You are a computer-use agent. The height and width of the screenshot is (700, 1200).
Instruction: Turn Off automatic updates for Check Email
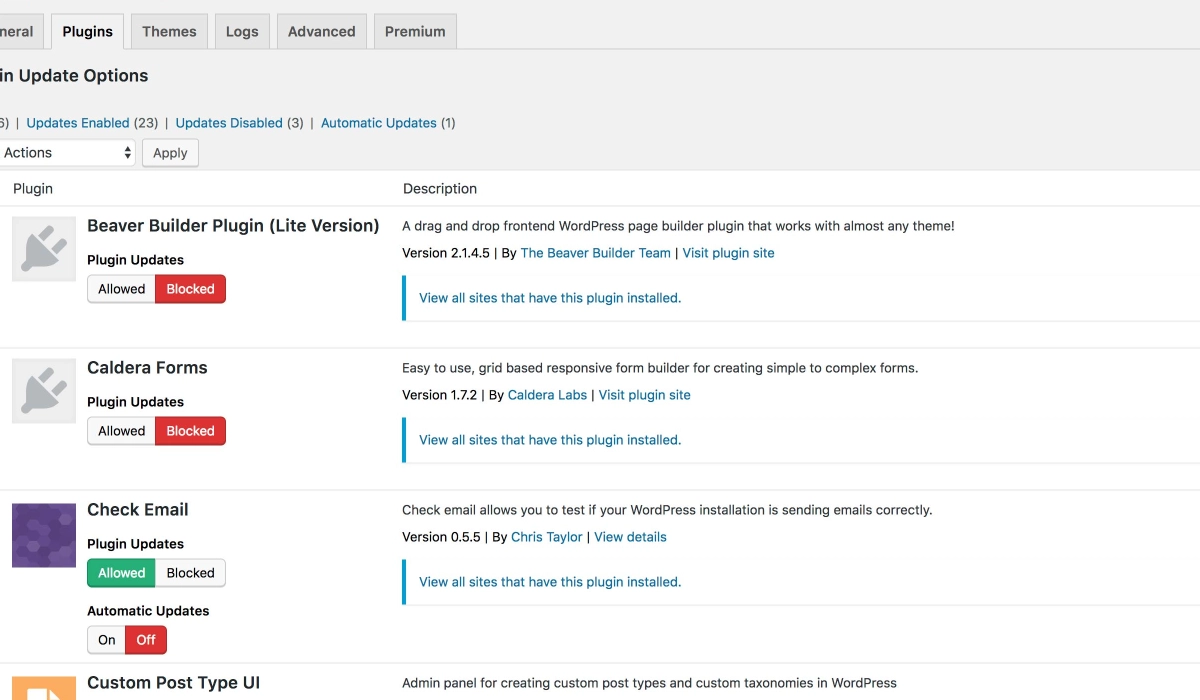pyautogui.click(x=146, y=640)
